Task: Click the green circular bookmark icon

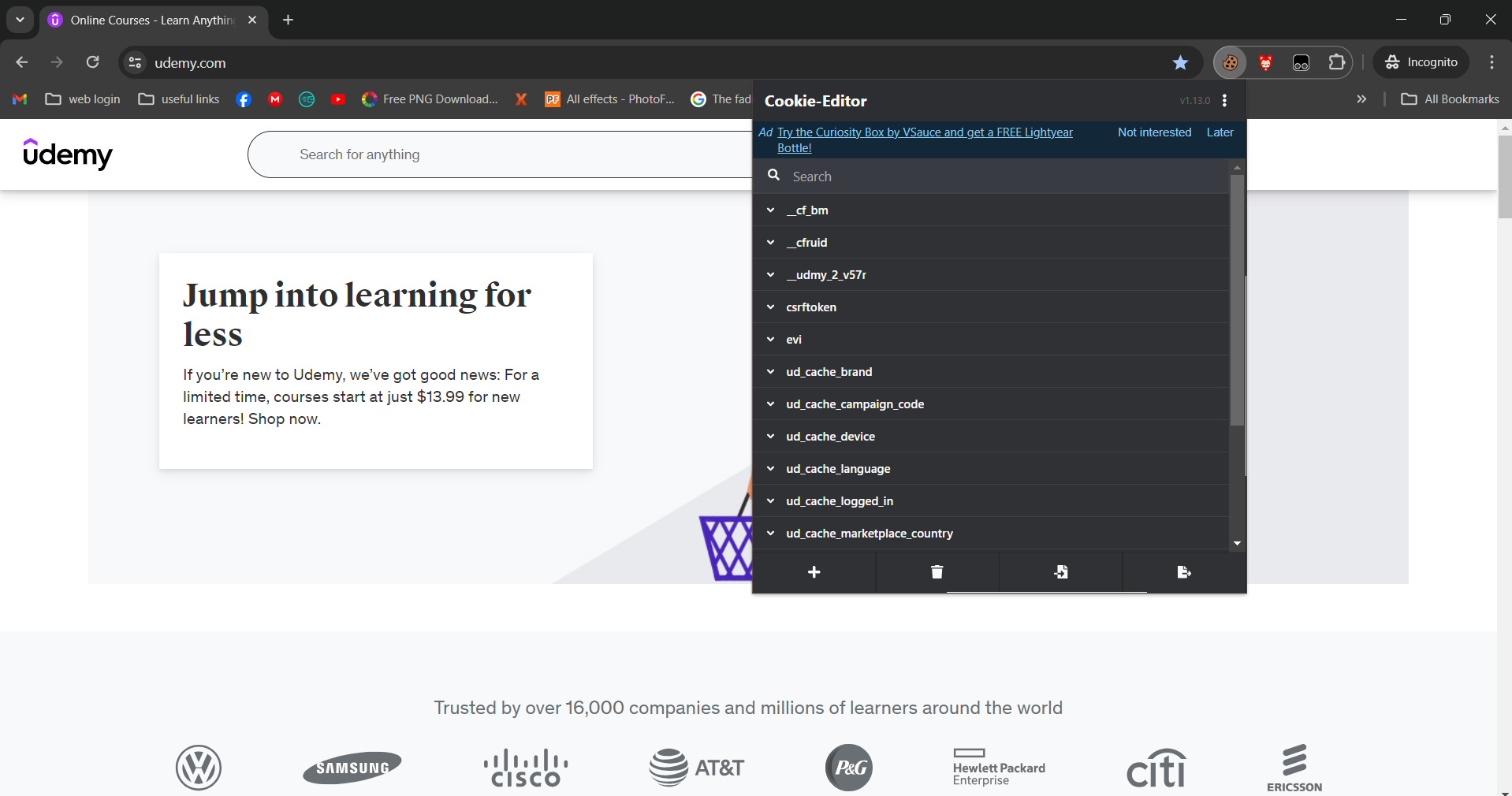Action: click(x=307, y=99)
